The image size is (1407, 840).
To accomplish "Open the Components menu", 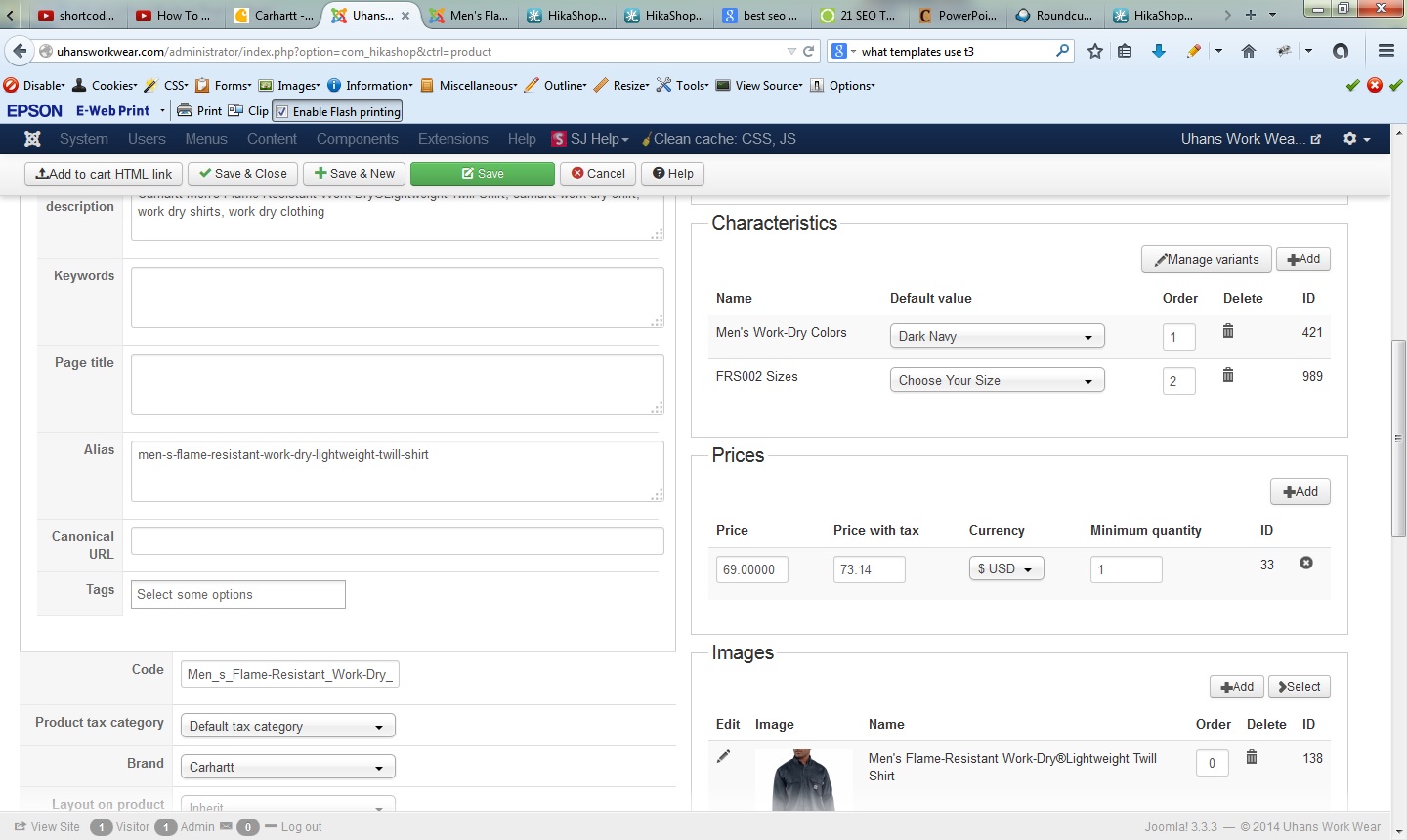I will [x=358, y=139].
